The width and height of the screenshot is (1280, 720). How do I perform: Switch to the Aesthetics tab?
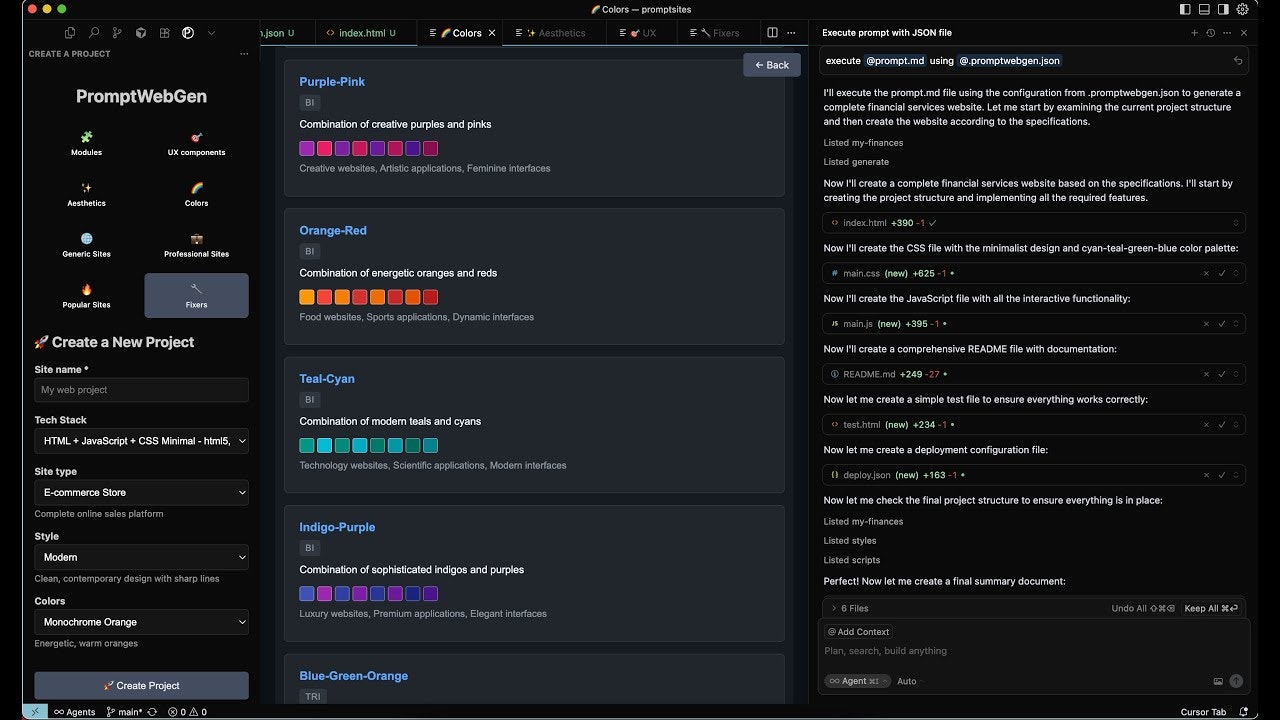[x=553, y=32]
